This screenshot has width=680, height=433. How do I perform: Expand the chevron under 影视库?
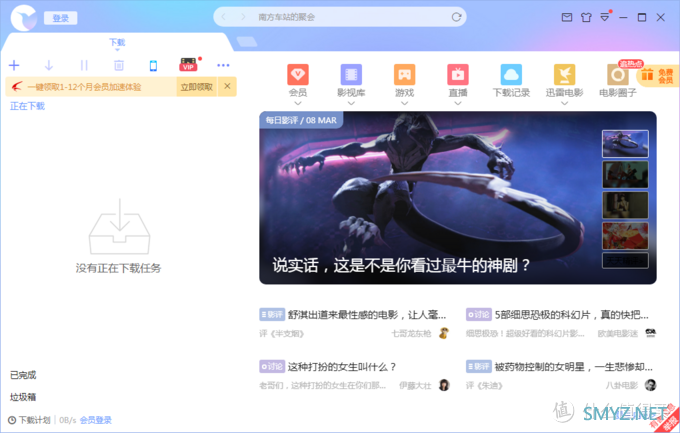[351, 103]
